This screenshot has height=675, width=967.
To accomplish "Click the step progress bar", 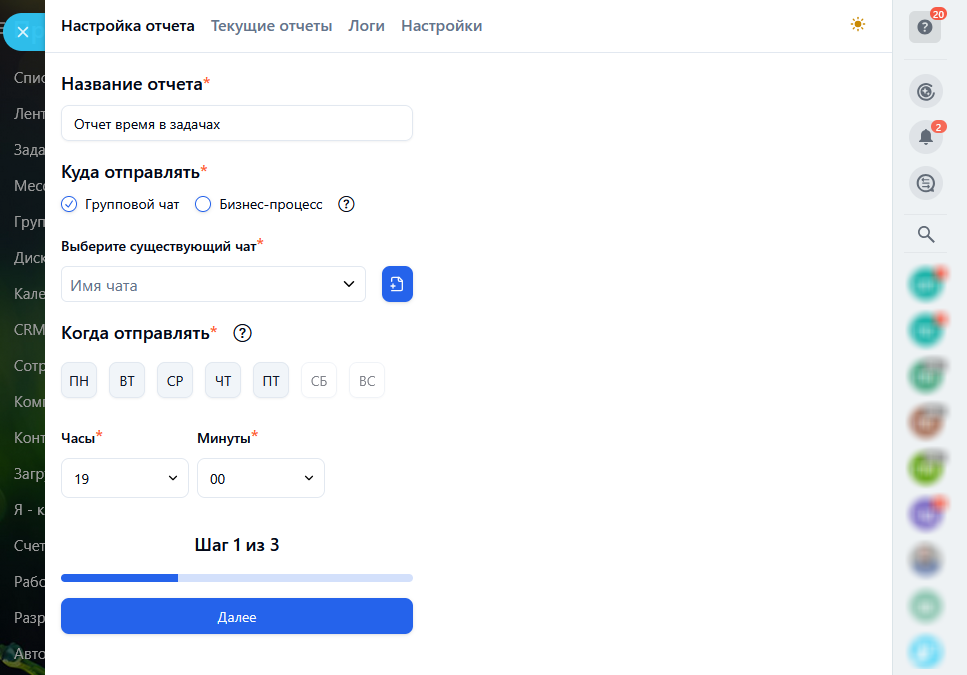I will 237,578.
